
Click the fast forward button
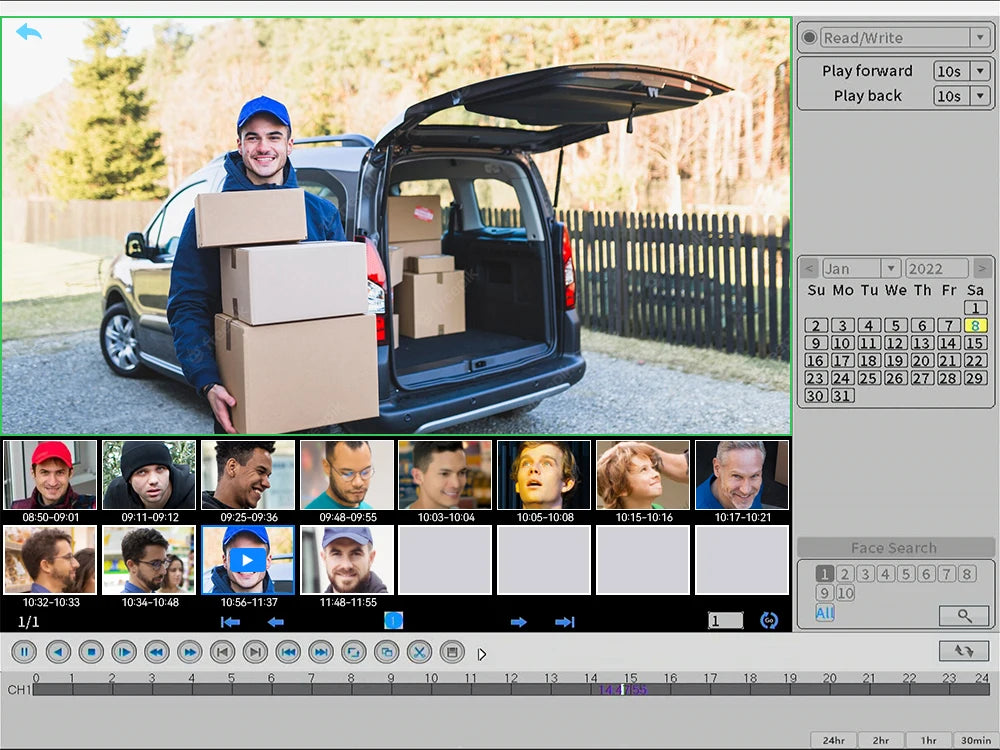click(x=189, y=653)
